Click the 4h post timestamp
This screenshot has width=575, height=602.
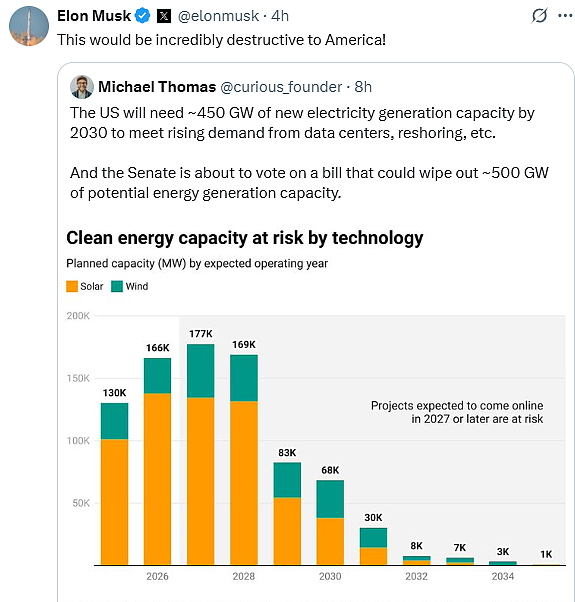tap(280, 16)
